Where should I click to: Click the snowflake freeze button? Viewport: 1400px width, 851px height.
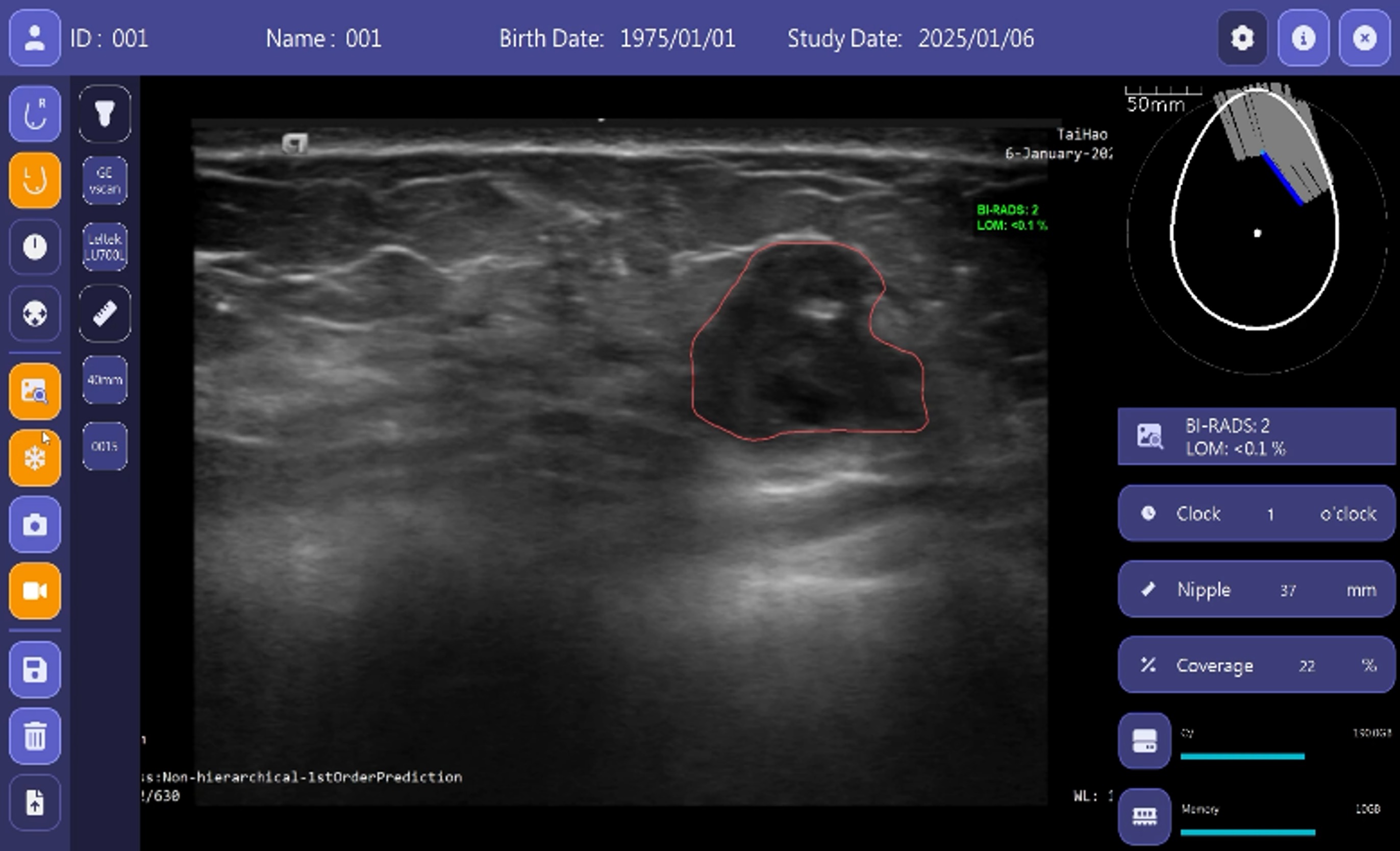click(35, 458)
